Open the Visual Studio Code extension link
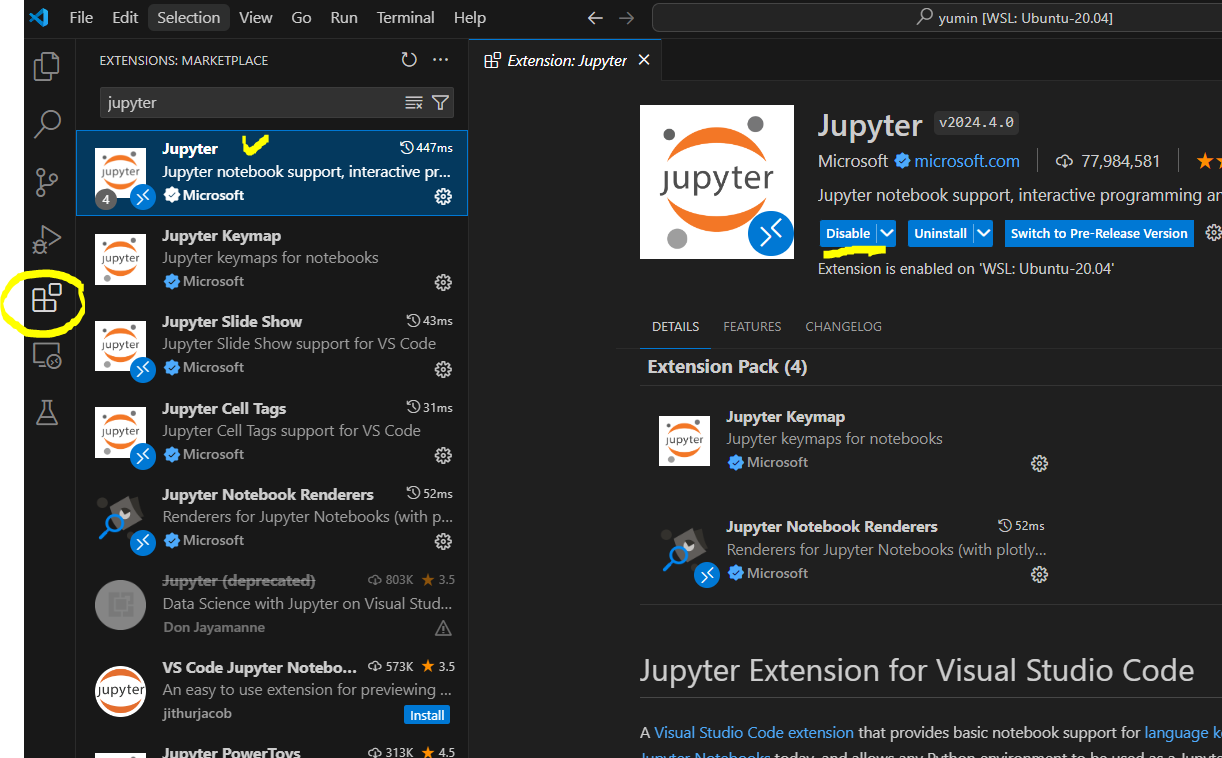The height and width of the screenshot is (758, 1222). (x=754, y=733)
